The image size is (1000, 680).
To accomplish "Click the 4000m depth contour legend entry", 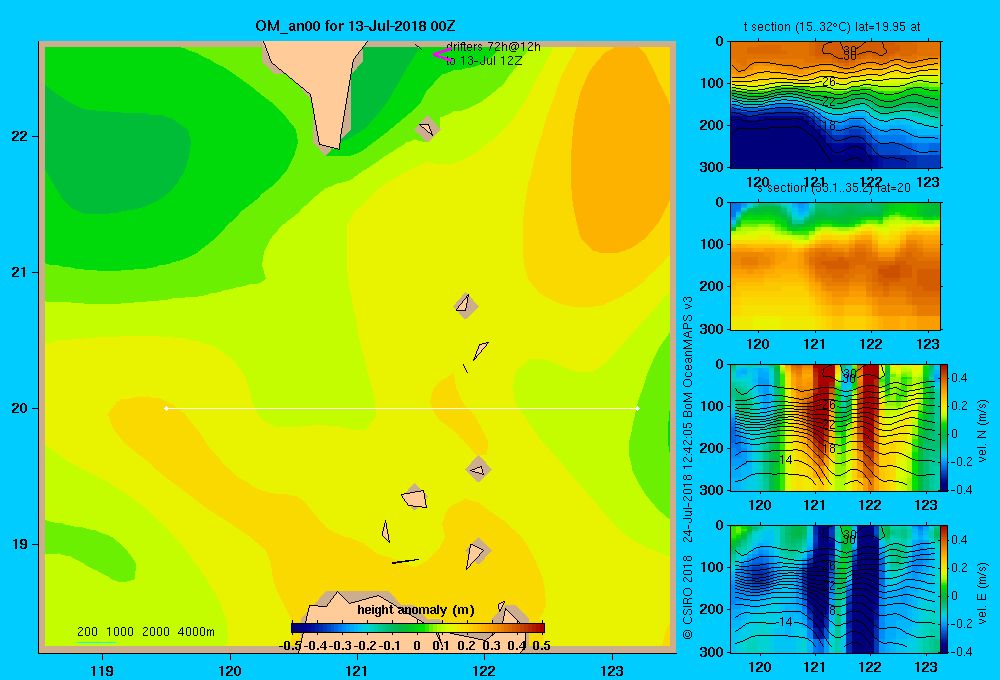I will coord(196,632).
